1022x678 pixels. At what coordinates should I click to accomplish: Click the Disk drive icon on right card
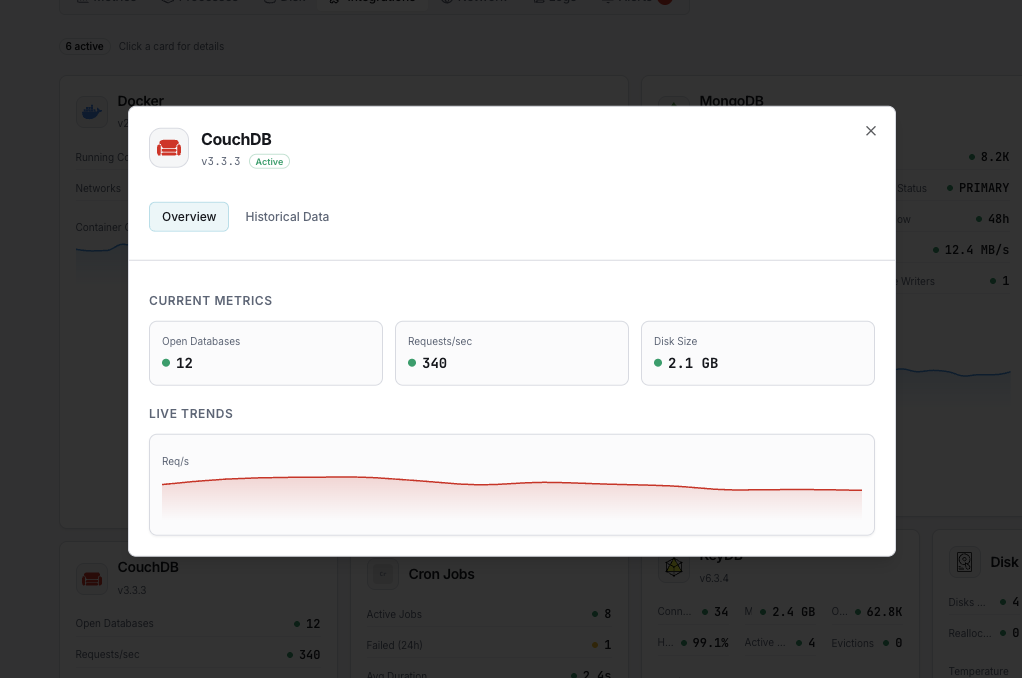(965, 562)
